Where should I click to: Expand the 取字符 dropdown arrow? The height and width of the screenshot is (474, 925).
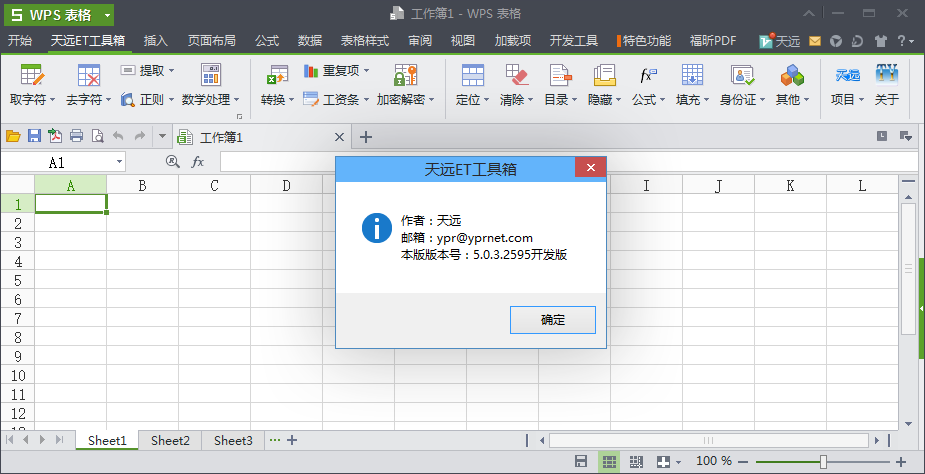click(53, 100)
